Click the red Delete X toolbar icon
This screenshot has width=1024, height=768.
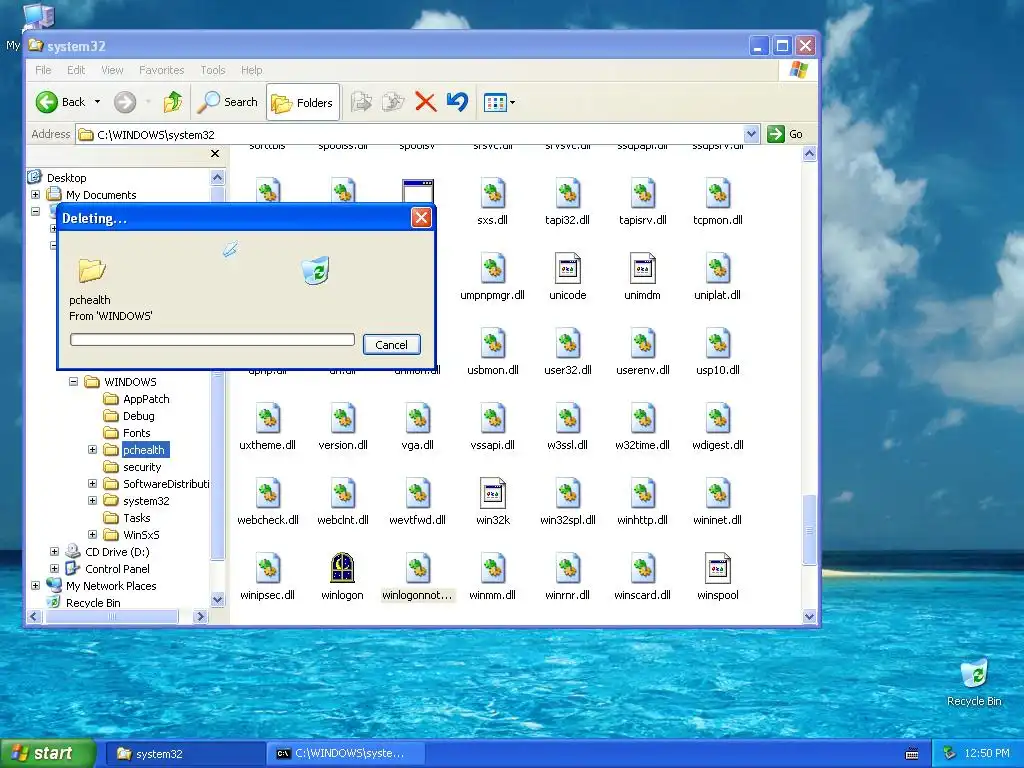point(425,102)
